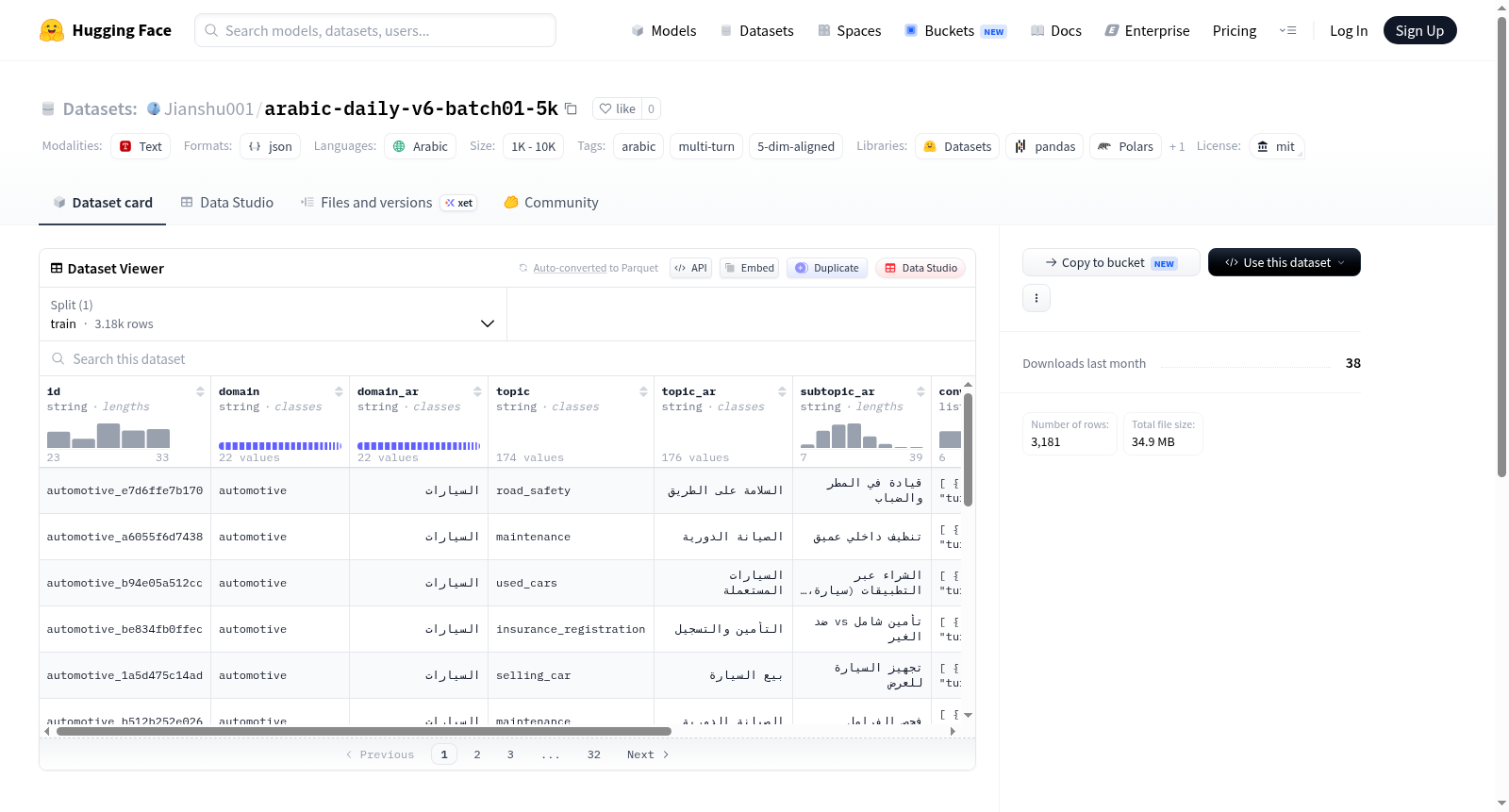Expand the Use this dataset dropdown
Viewport: 1509px width, 812px height.
click(x=1285, y=262)
